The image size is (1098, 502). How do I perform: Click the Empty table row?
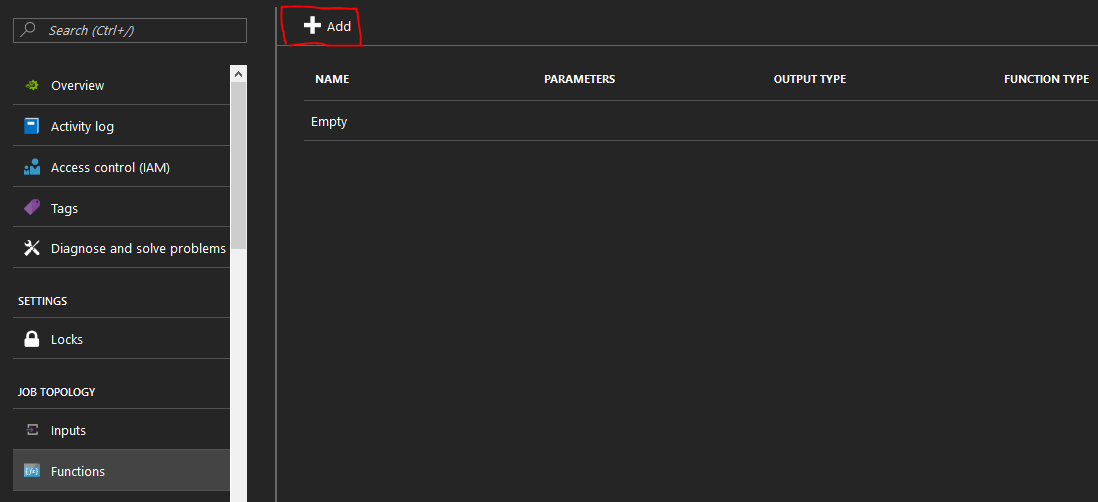point(701,121)
